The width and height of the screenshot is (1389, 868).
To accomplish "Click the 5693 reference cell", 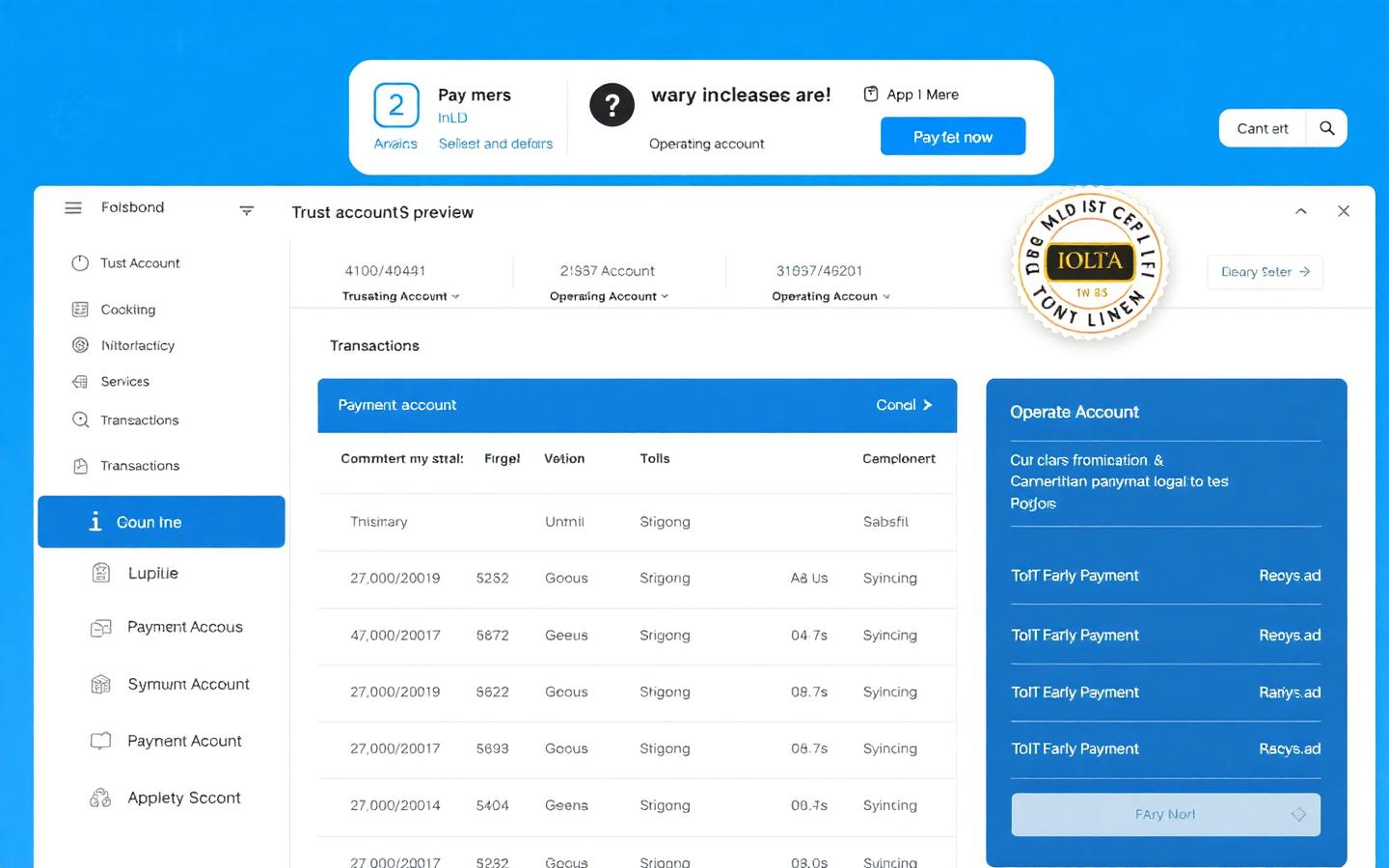I will coord(492,748).
